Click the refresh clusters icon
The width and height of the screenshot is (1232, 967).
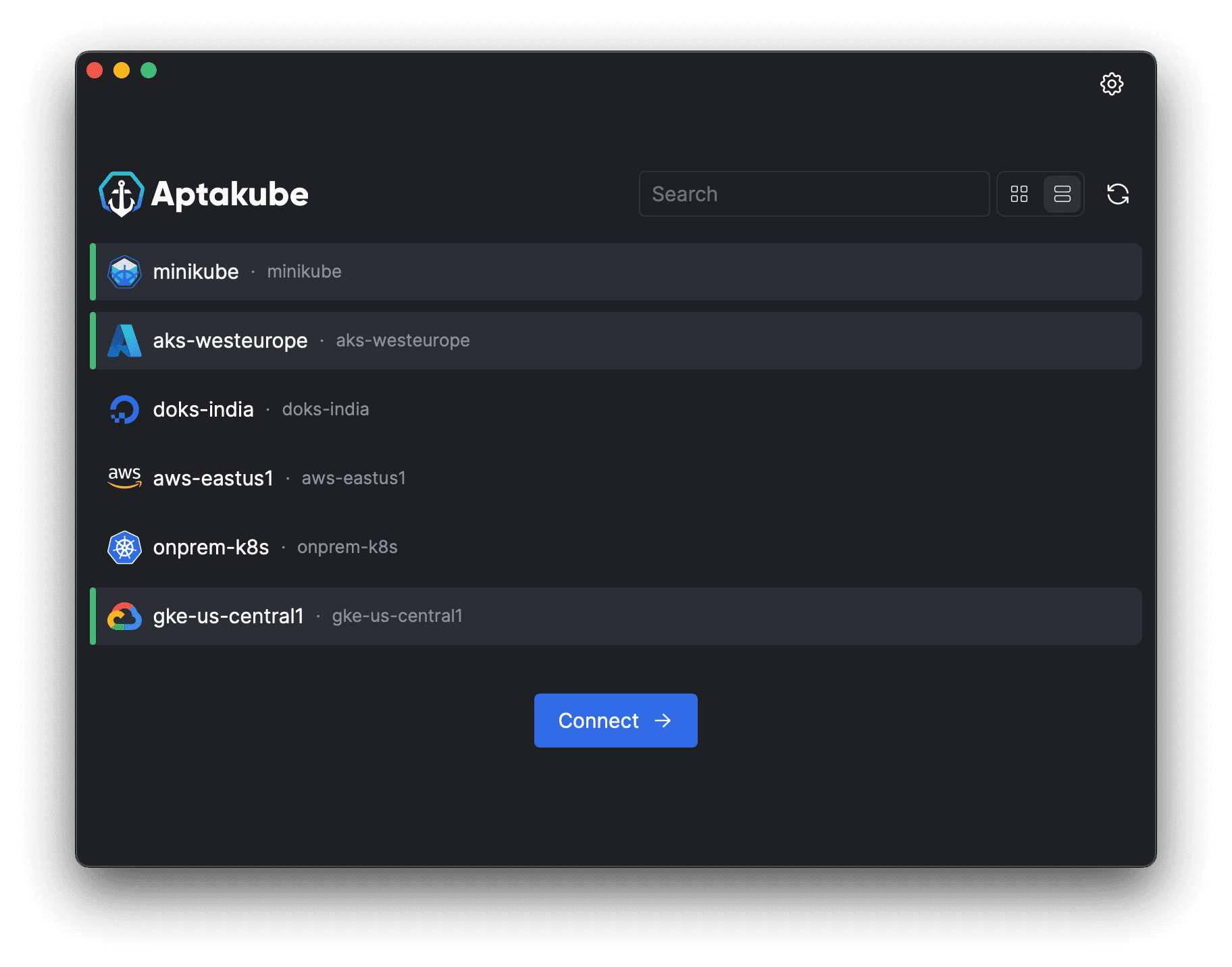tap(1118, 194)
